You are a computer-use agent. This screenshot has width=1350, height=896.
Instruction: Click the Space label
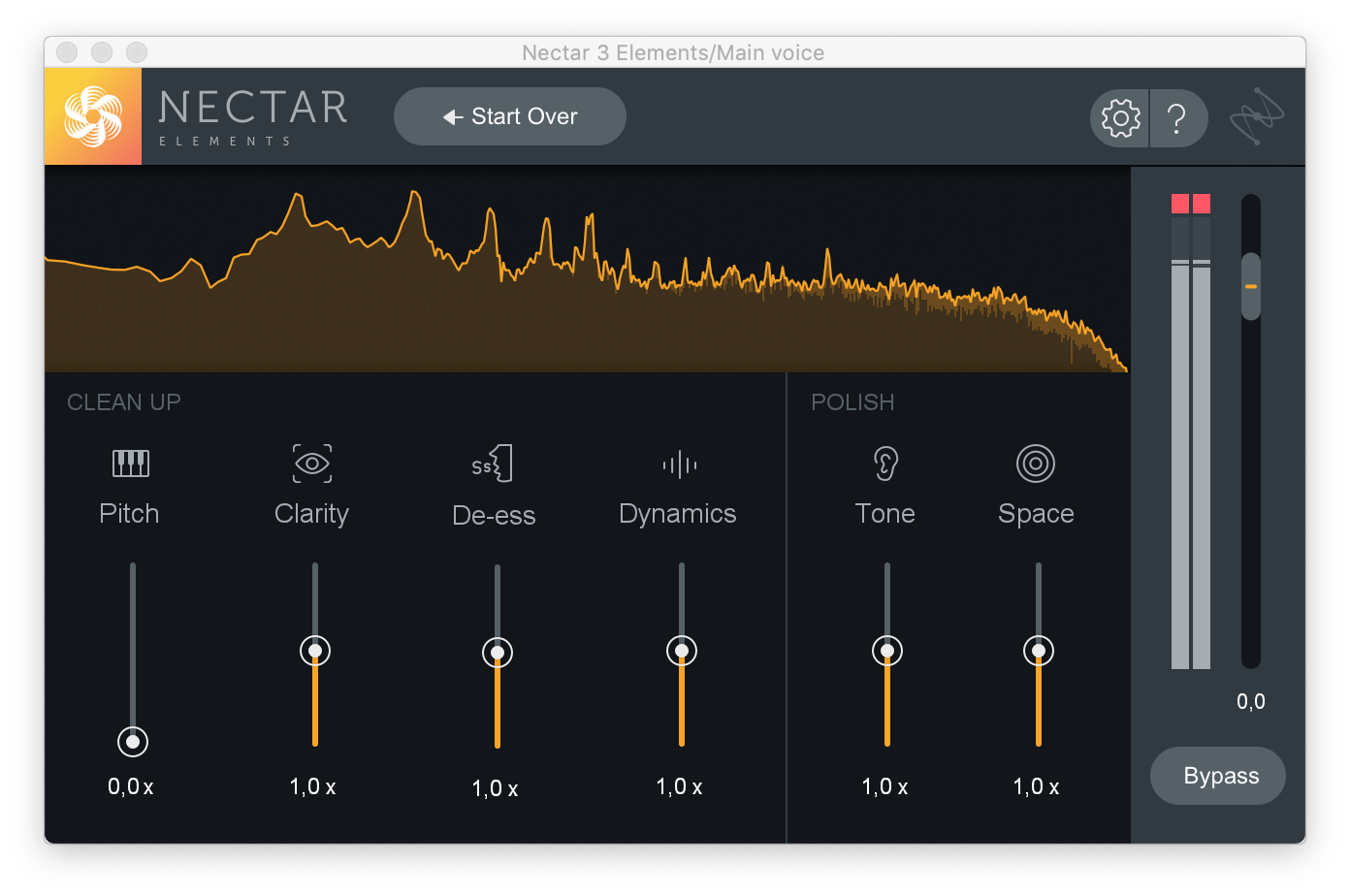point(1036,514)
